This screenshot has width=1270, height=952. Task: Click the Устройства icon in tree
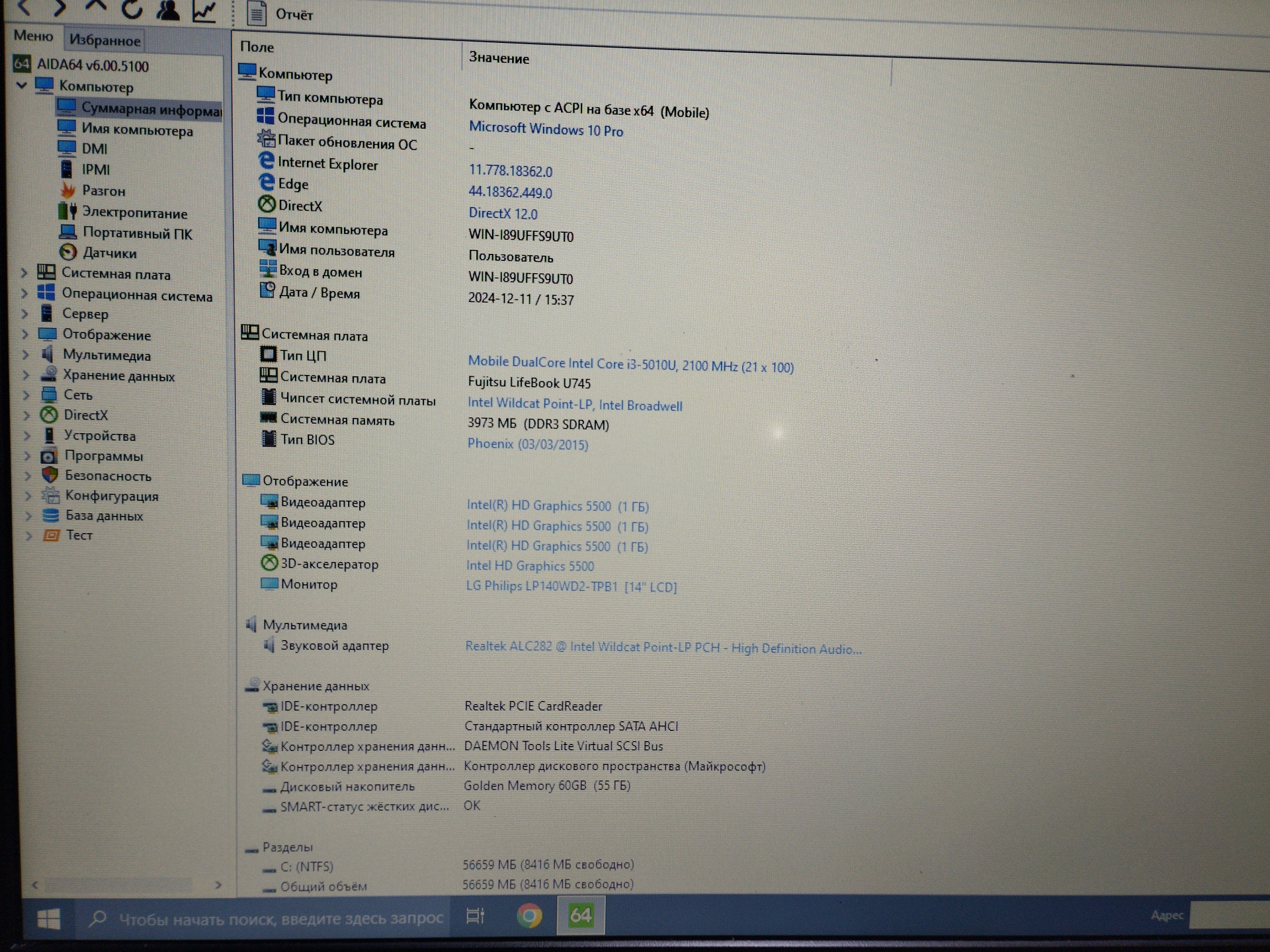click(x=49, y=435)
